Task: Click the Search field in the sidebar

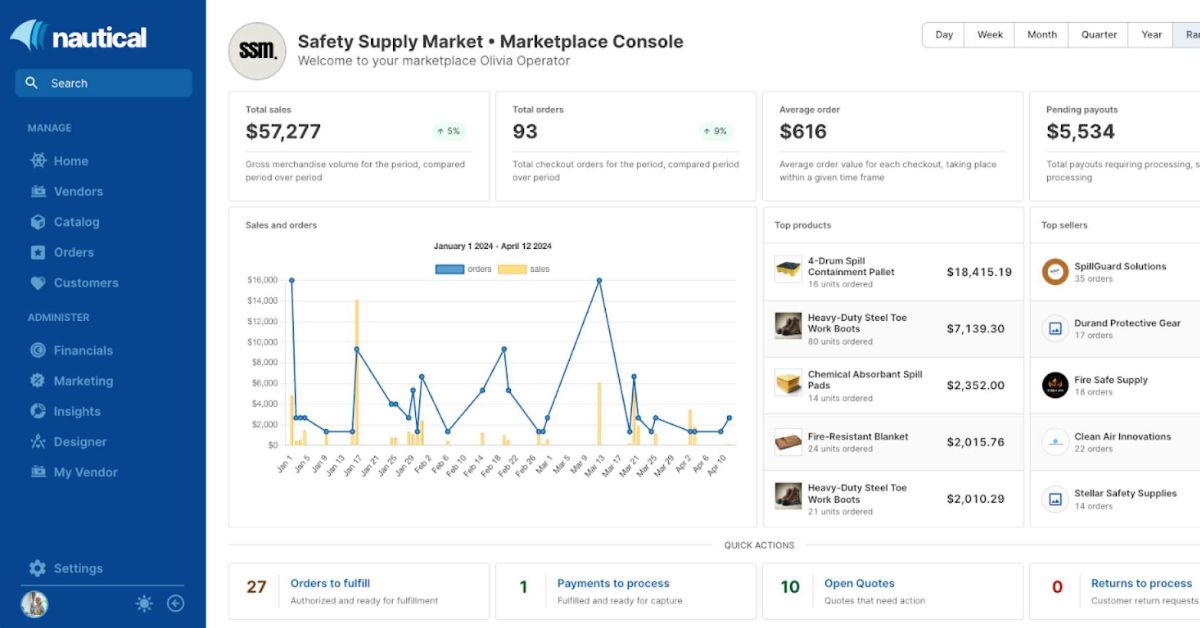Action: point(103,83)
